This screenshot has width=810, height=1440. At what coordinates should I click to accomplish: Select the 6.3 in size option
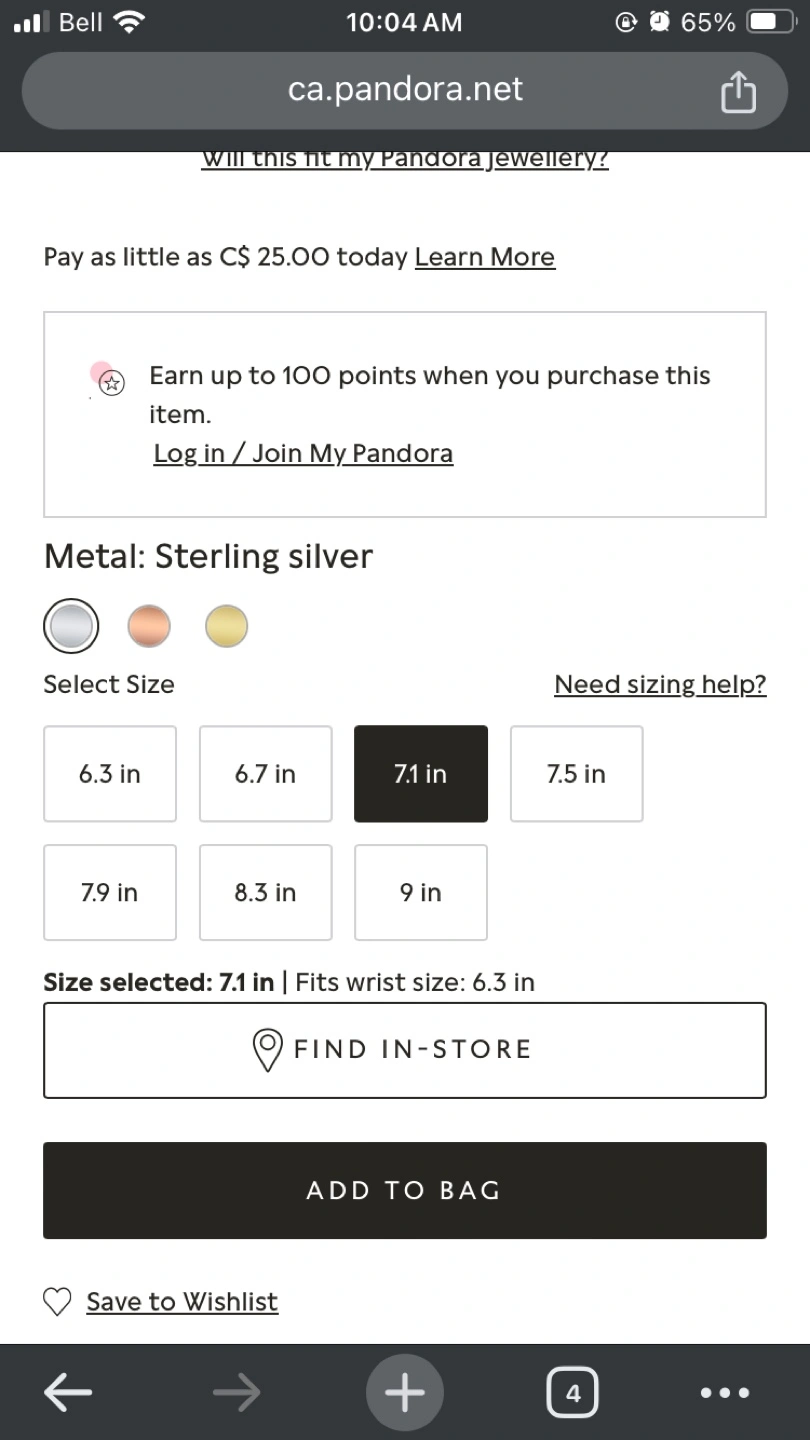coord(110,774)
